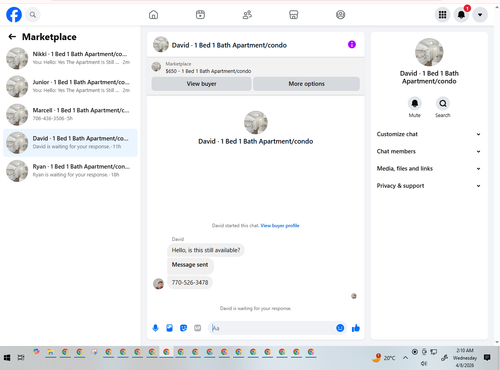Open the Marketplace storefront icon
The image size is (500, 370).
pyautogui.click(x=294, y=15)
